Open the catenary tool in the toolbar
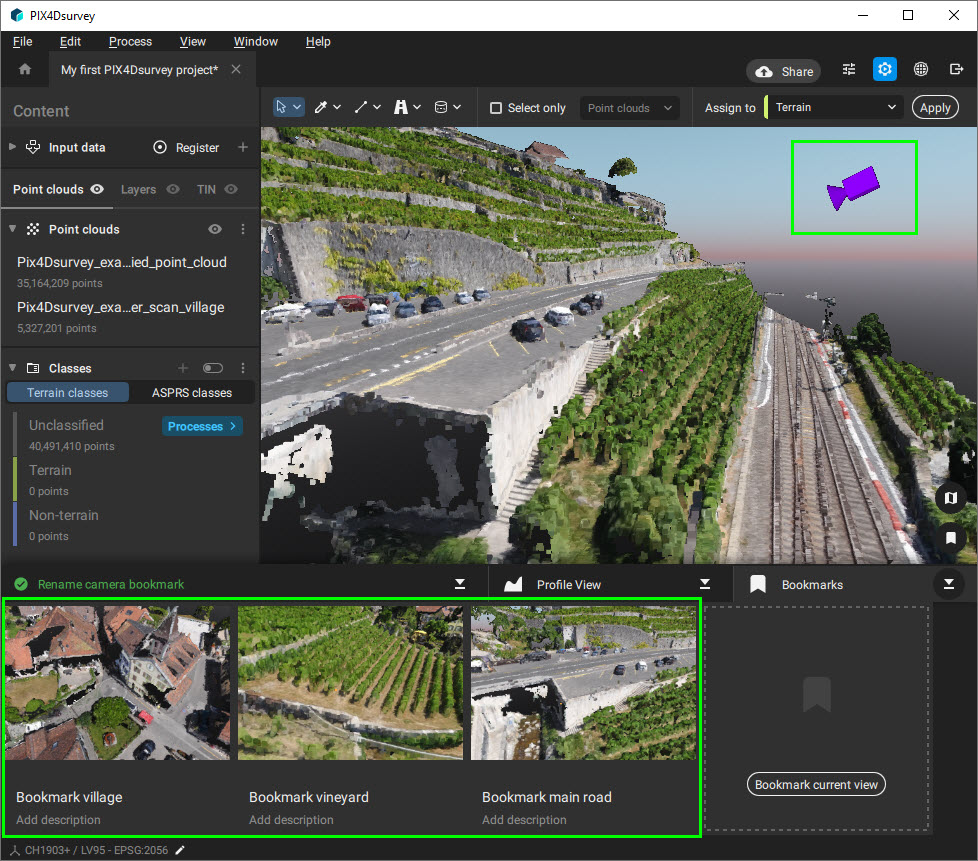This screenshot has height=861, width=978. (401, 106)
